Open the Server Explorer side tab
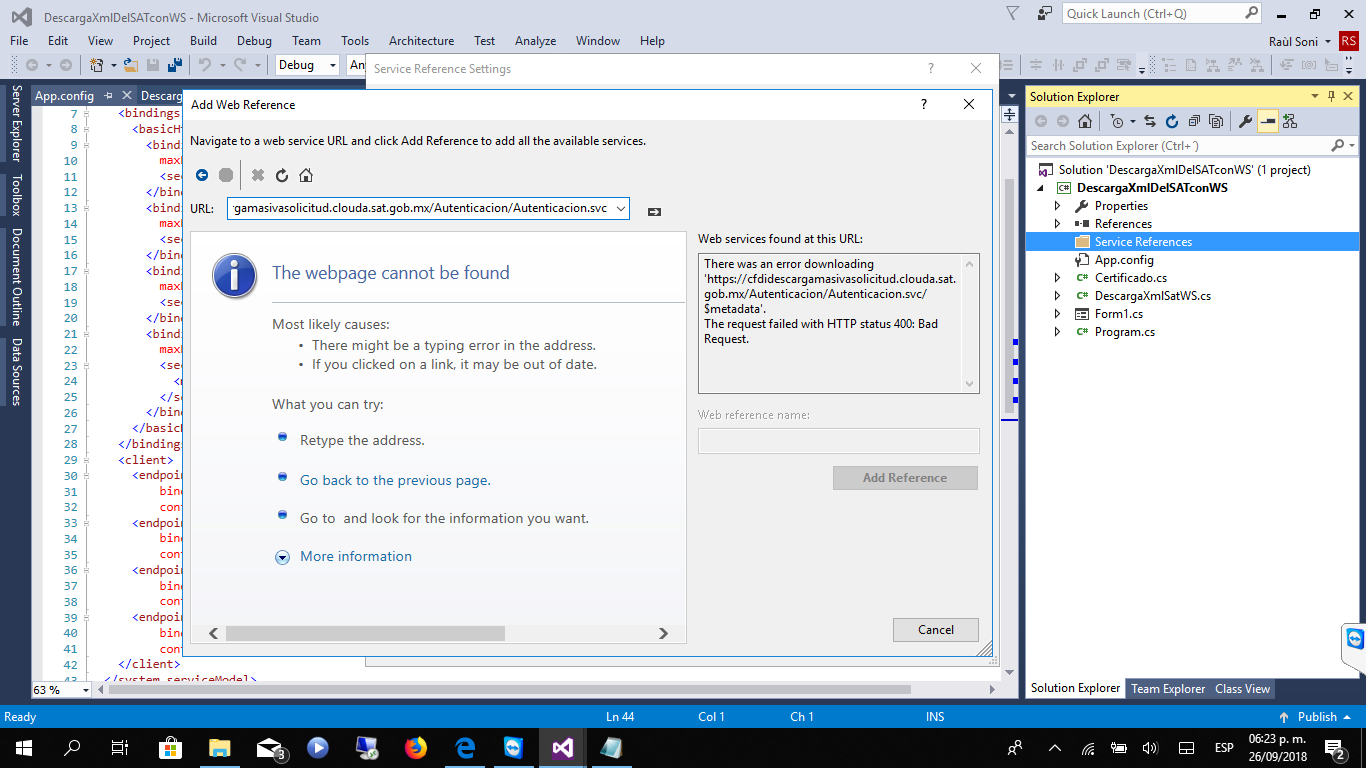Image resolution: width=1366 pixels, height=768 pixels. pyautogui.click(x=16, y=124)
